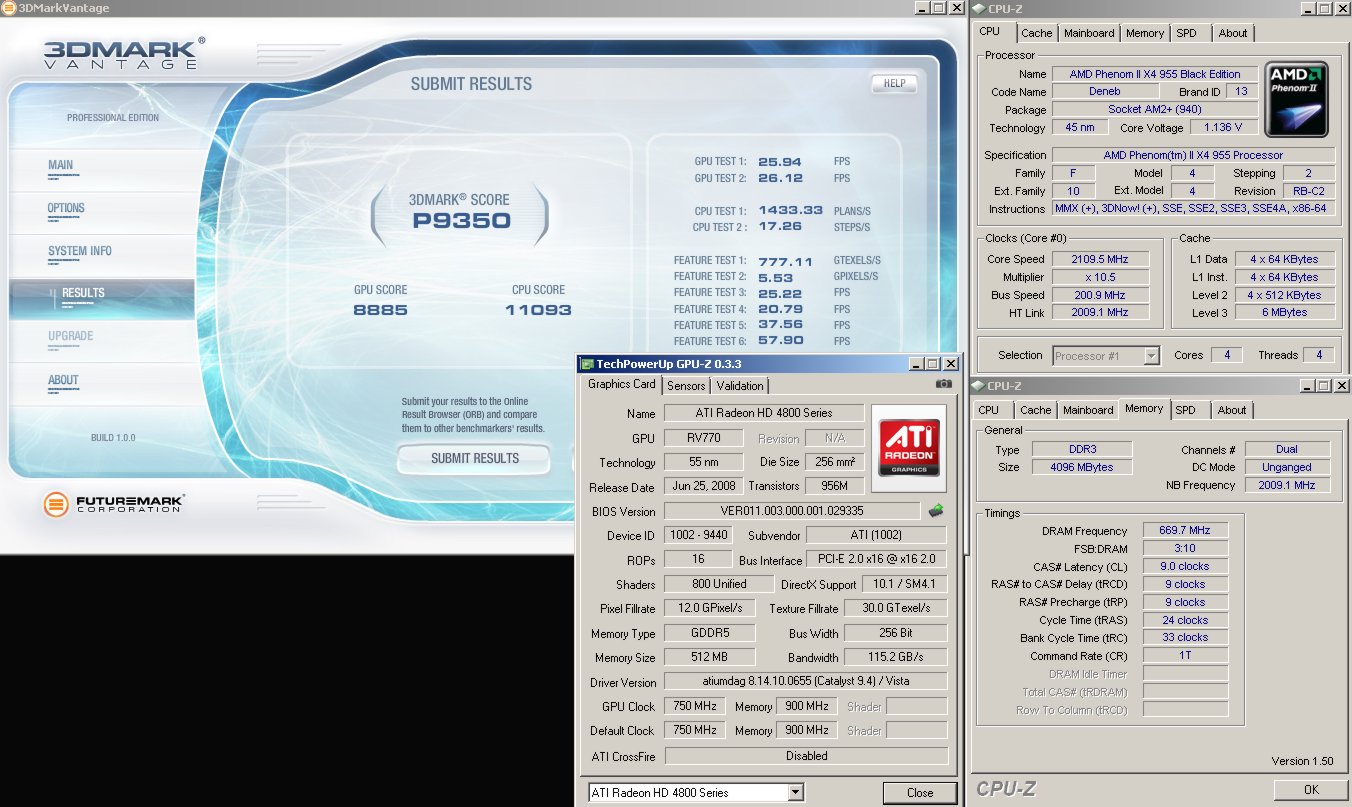Click the Futuremark Corporation logo
Screen dimensions: 1352x807
[x=114, y=503]
